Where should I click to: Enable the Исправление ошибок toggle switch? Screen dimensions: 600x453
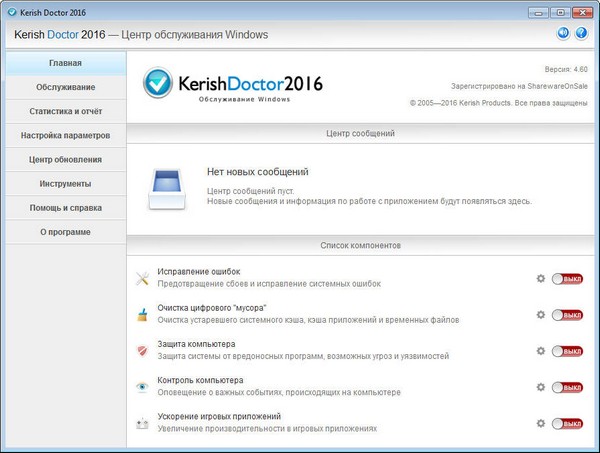tap(567, 279)
